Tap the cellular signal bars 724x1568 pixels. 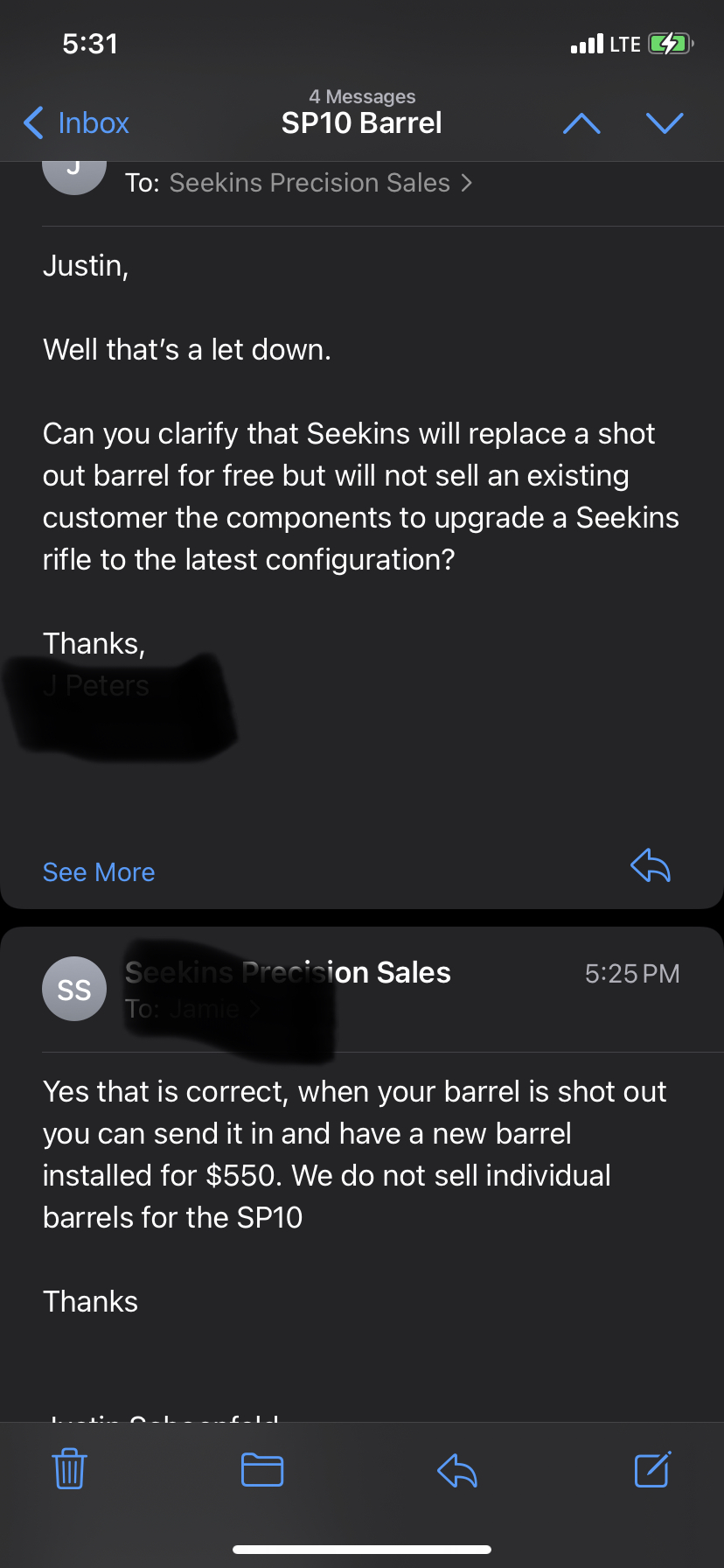tap(587, 44)
